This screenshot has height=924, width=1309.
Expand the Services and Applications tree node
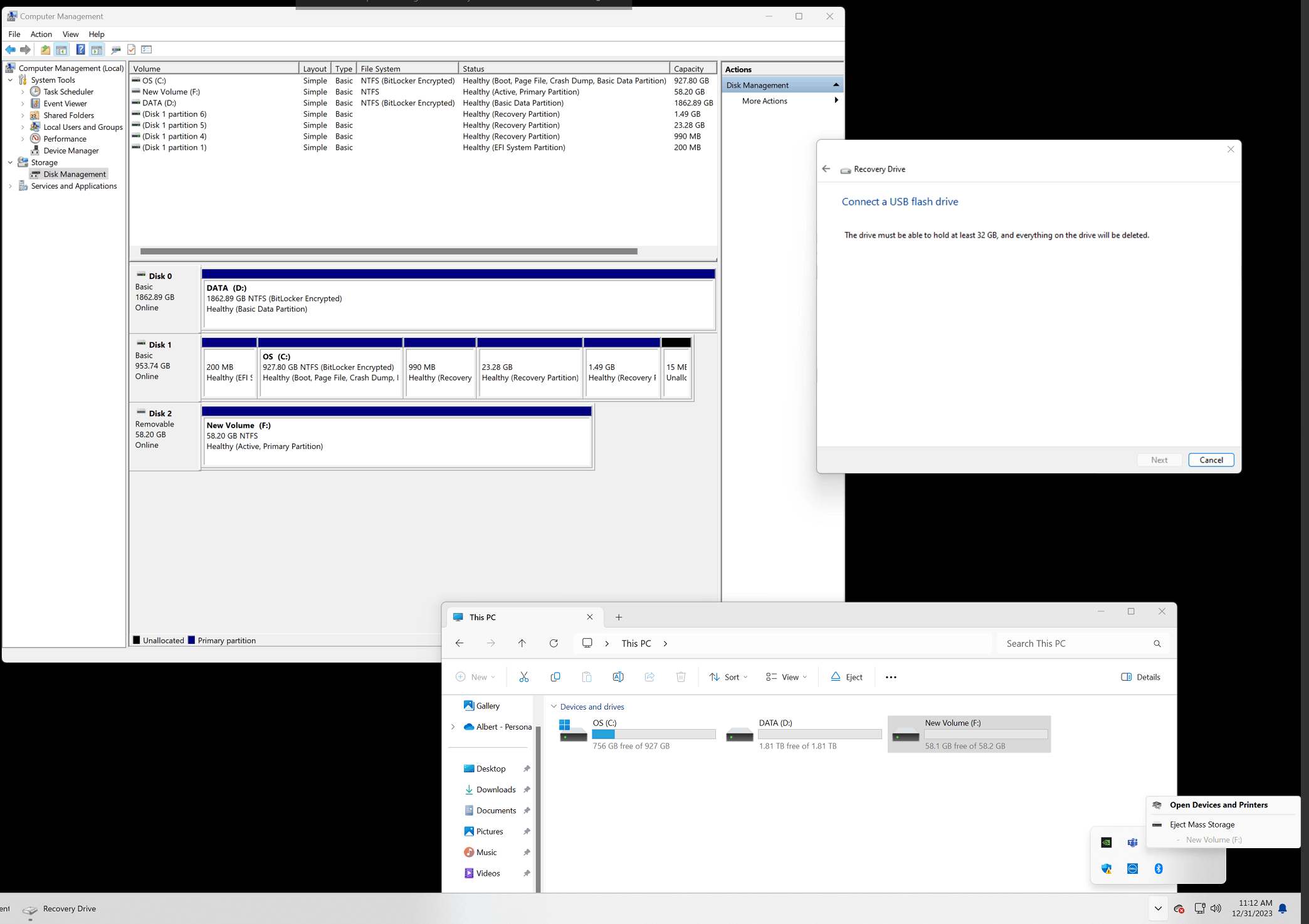pos(10,186)
